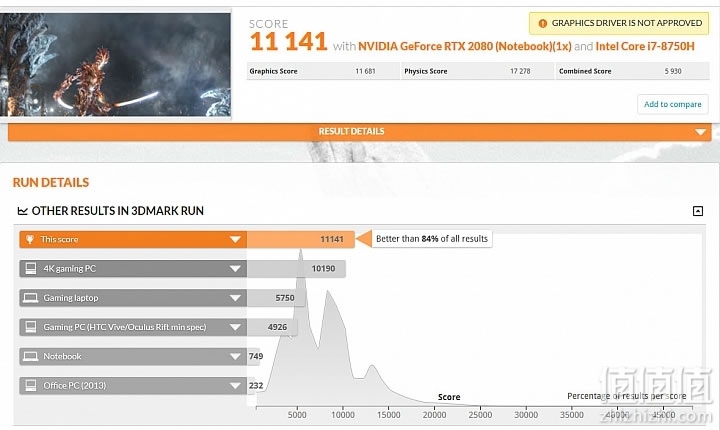Click the Graphics Score value 11 681
The height and width of the screenshot is (430, 720).
click(x=365, y=71)
